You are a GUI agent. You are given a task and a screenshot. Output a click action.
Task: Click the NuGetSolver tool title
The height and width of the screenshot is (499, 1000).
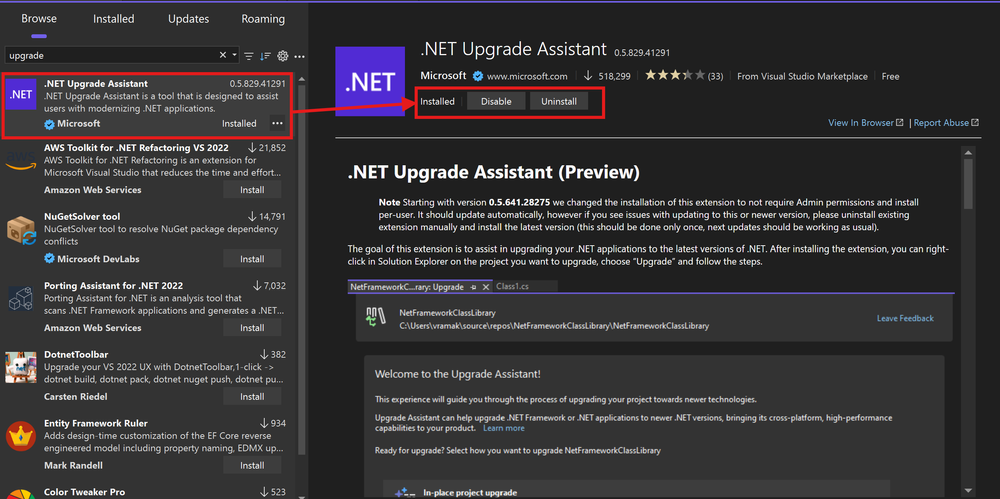(x=82, y=216)
